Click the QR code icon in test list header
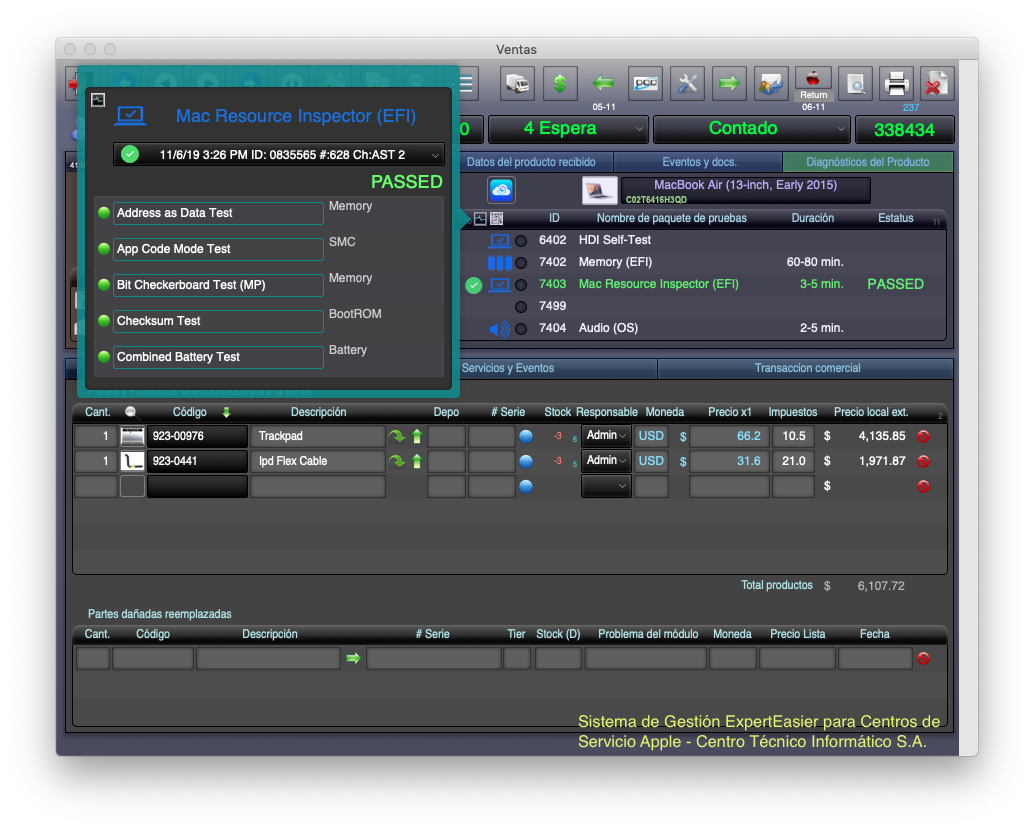 coord(497,218)
